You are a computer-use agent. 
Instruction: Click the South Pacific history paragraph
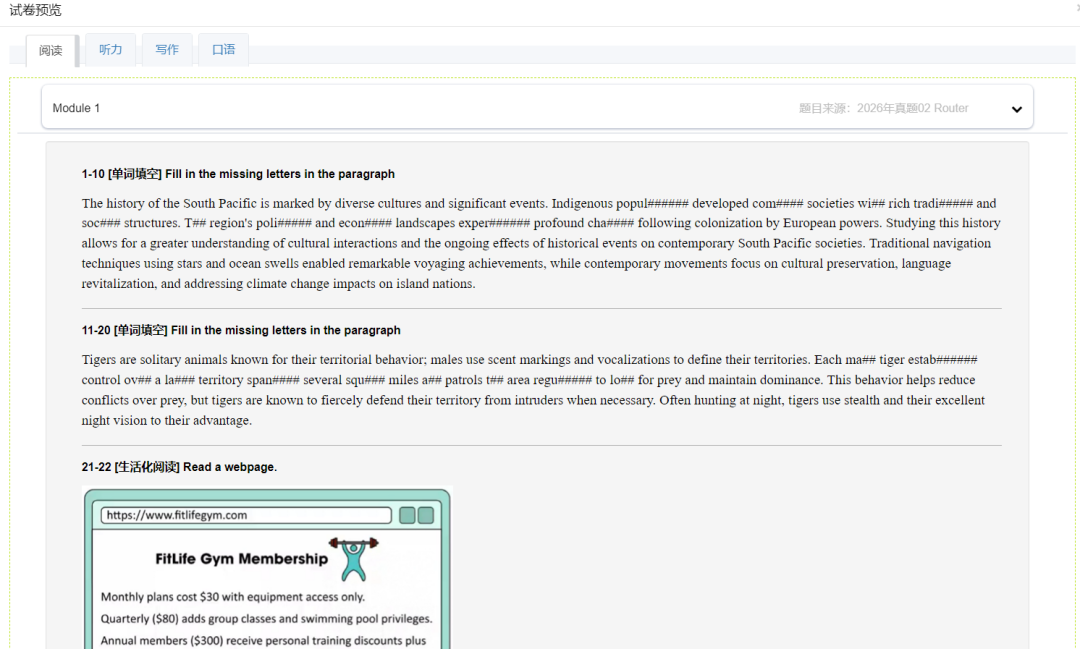click(x=540, y=243)
